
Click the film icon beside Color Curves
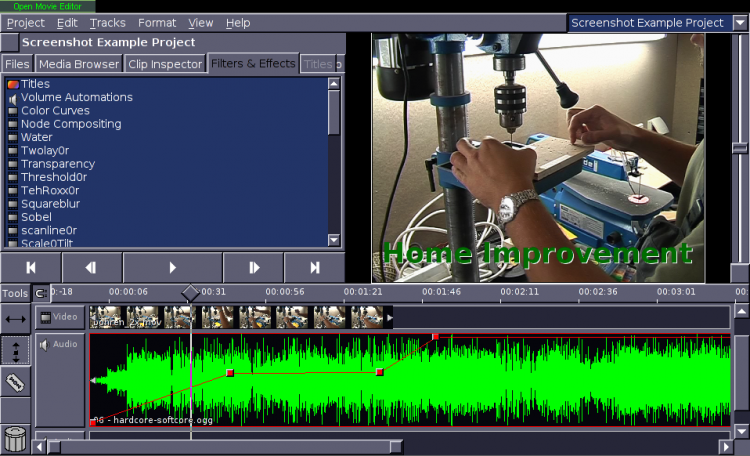tap(13, 111)
